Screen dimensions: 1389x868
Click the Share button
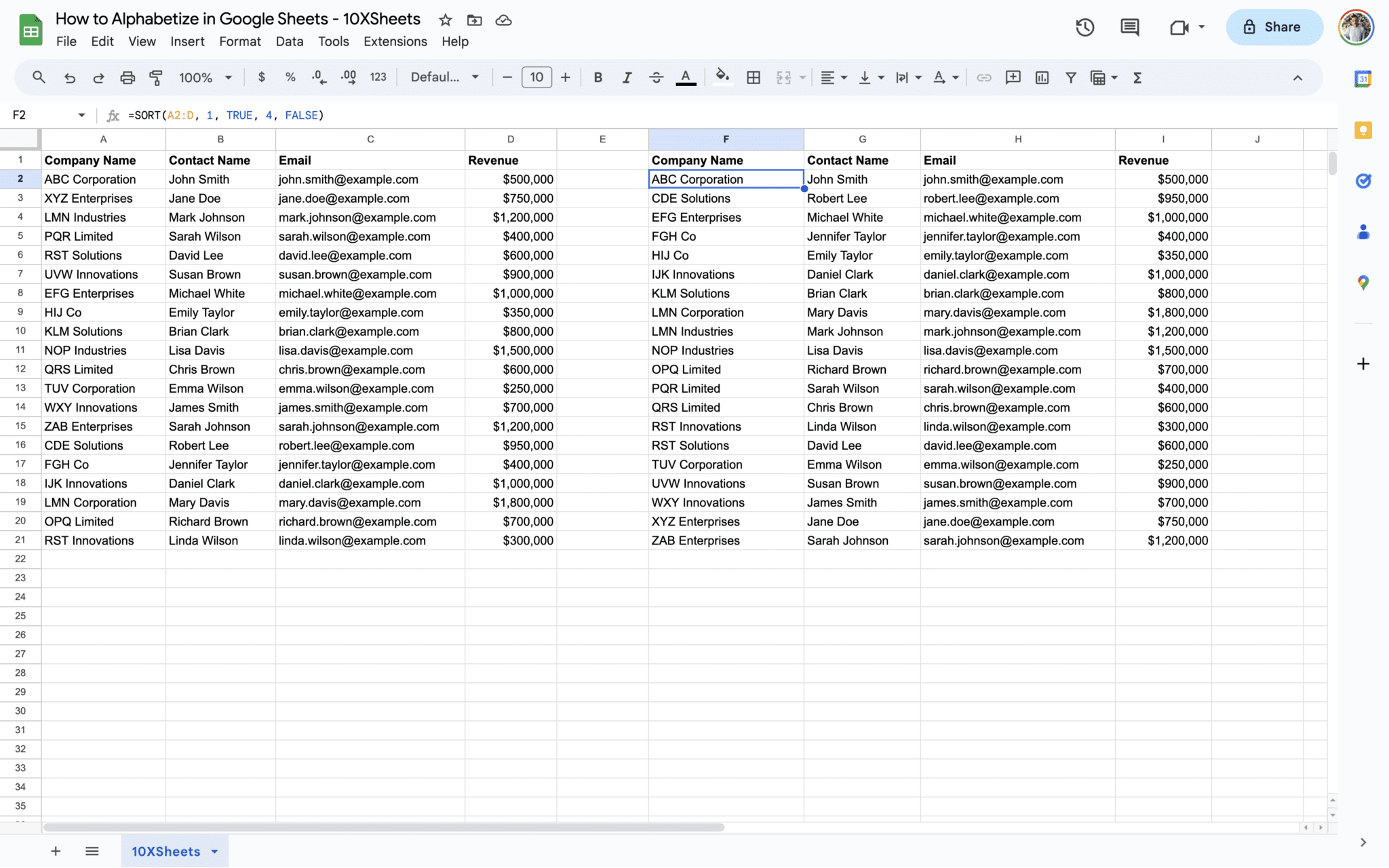click(x=1274, y=27)
